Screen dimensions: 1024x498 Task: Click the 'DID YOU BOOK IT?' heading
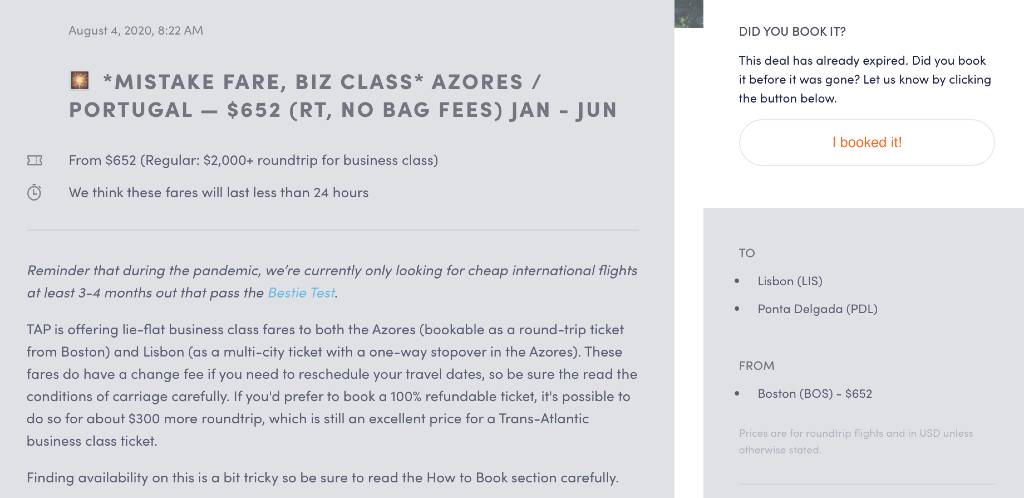coord(792,31)
